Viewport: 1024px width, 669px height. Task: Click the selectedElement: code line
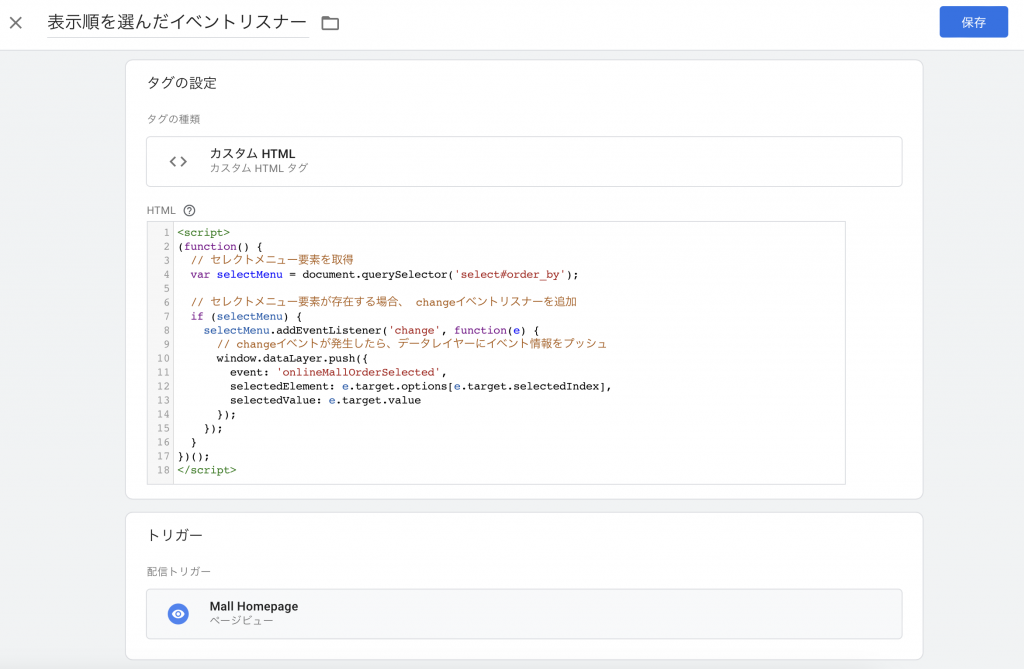421,386
